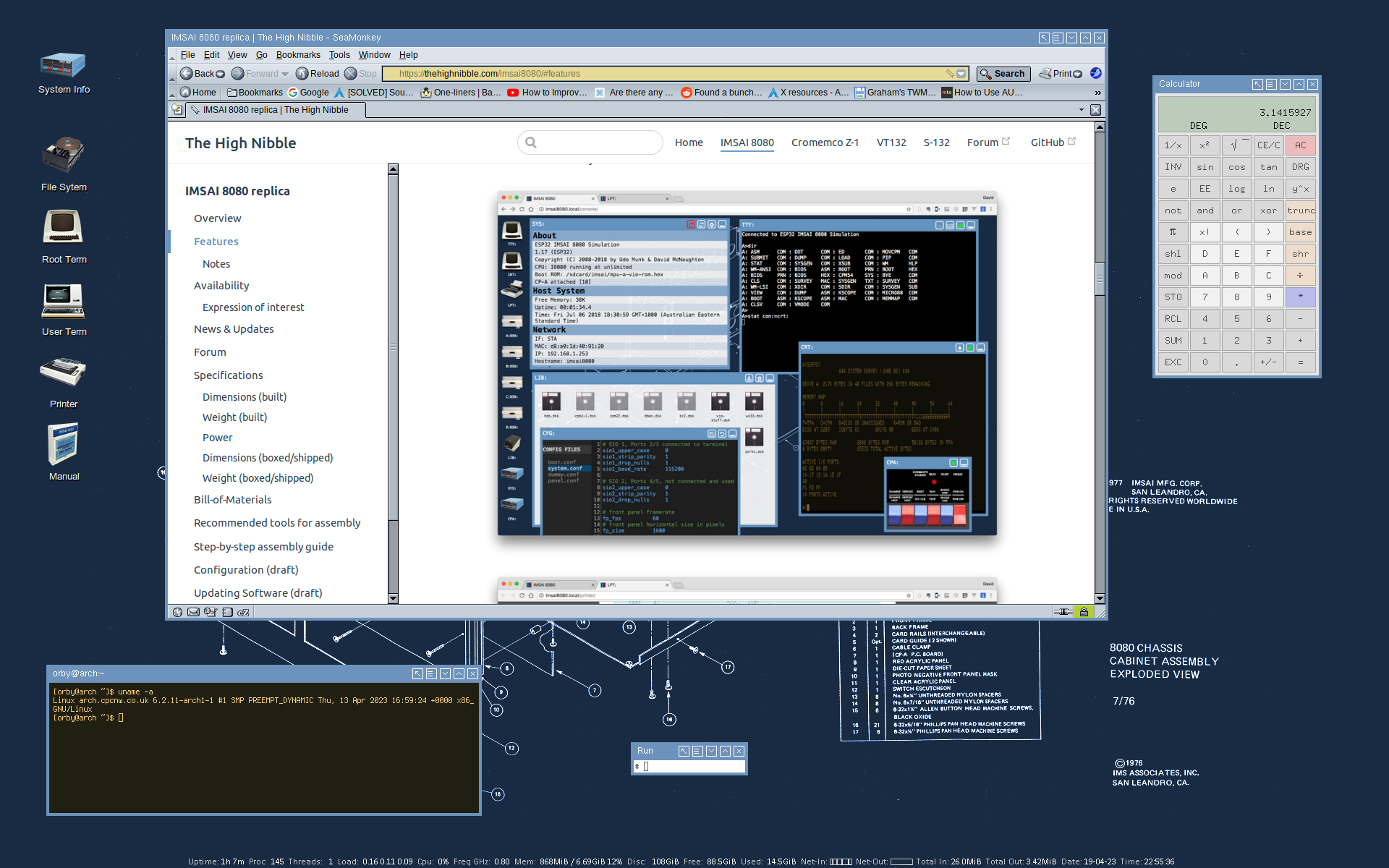Click the Run window command input

(x=689, y=767)
